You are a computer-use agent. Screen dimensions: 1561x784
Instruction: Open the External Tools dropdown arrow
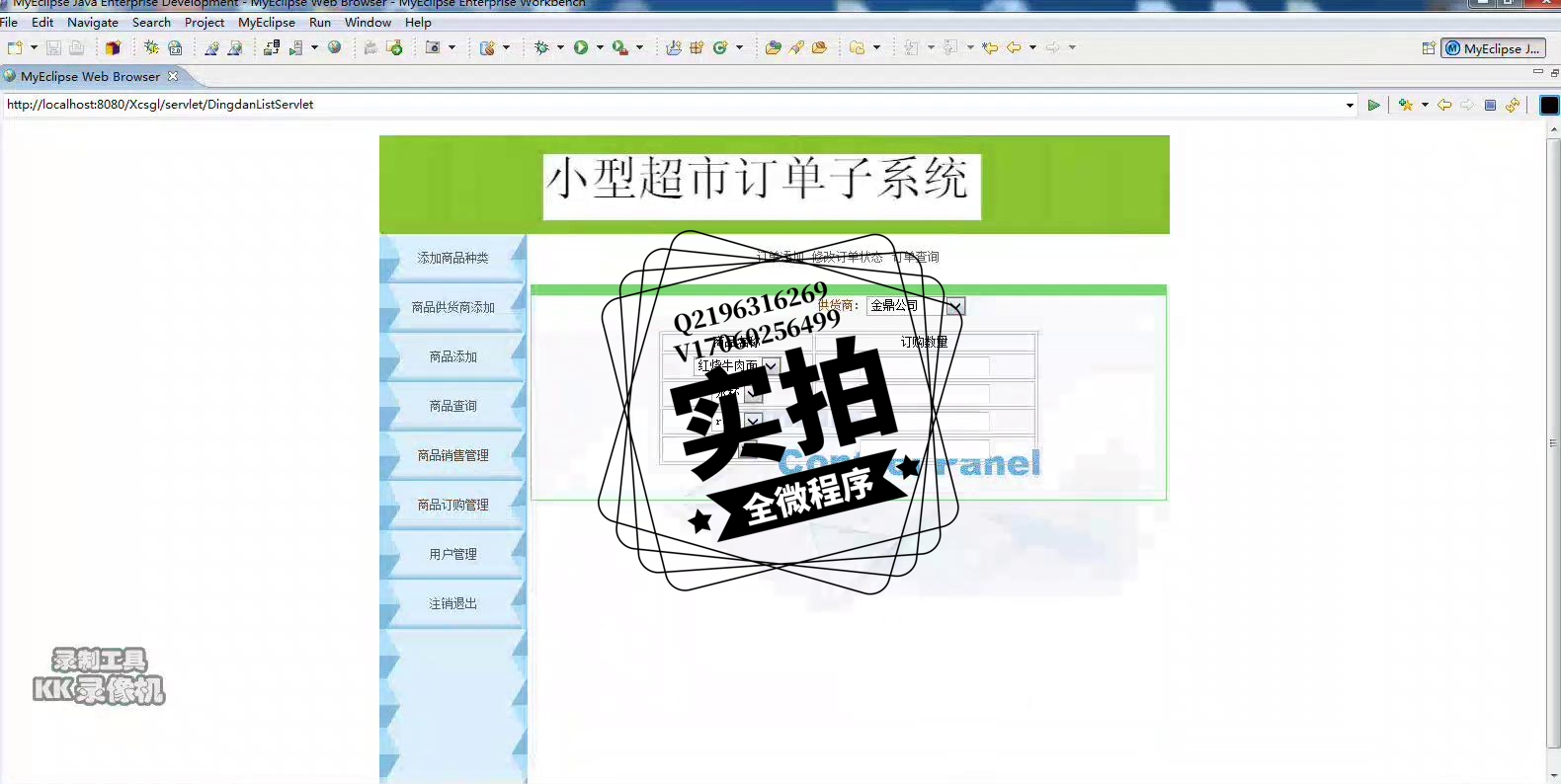(639, 47)
